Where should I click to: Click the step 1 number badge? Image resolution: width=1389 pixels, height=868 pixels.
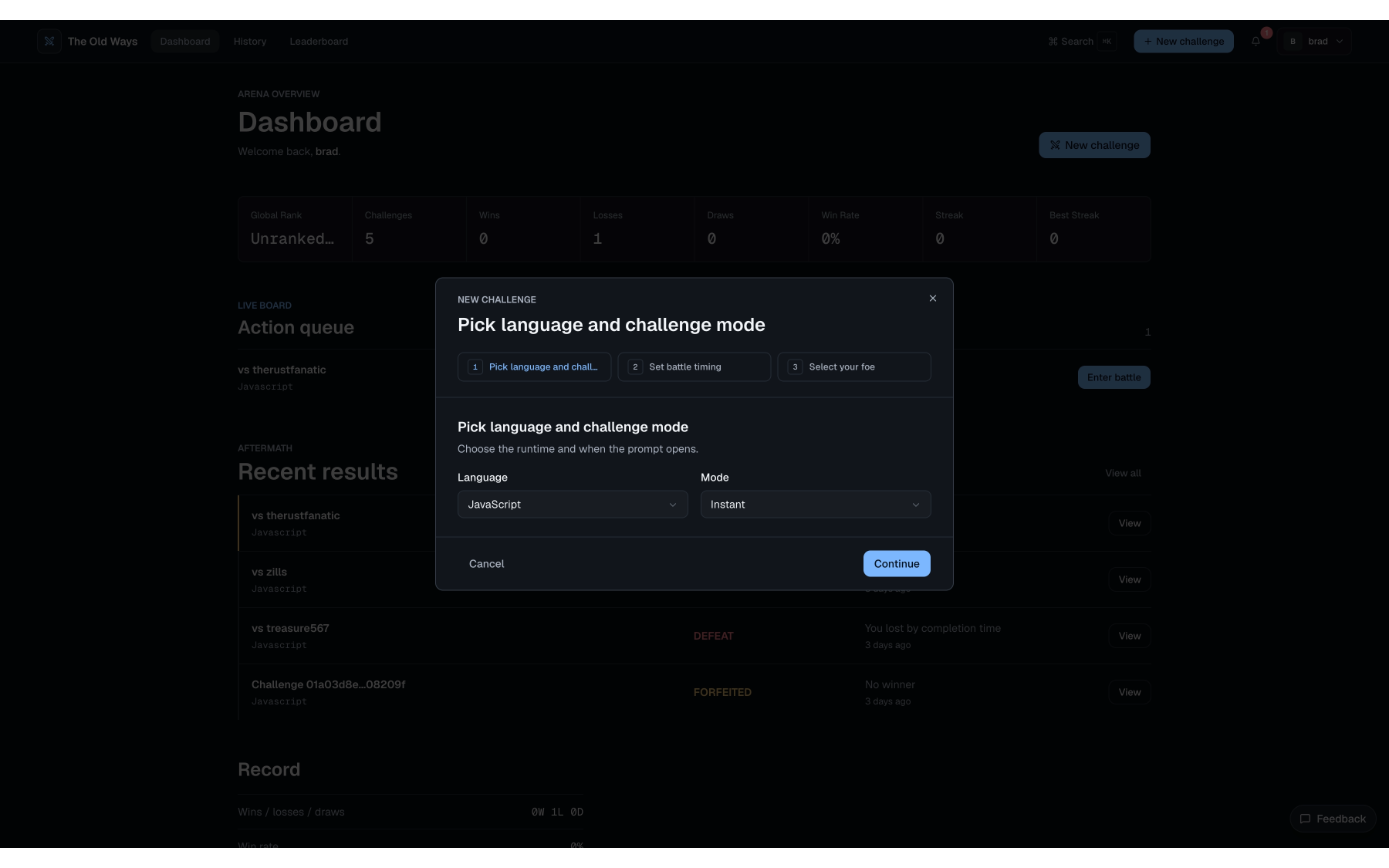point(475,367)
